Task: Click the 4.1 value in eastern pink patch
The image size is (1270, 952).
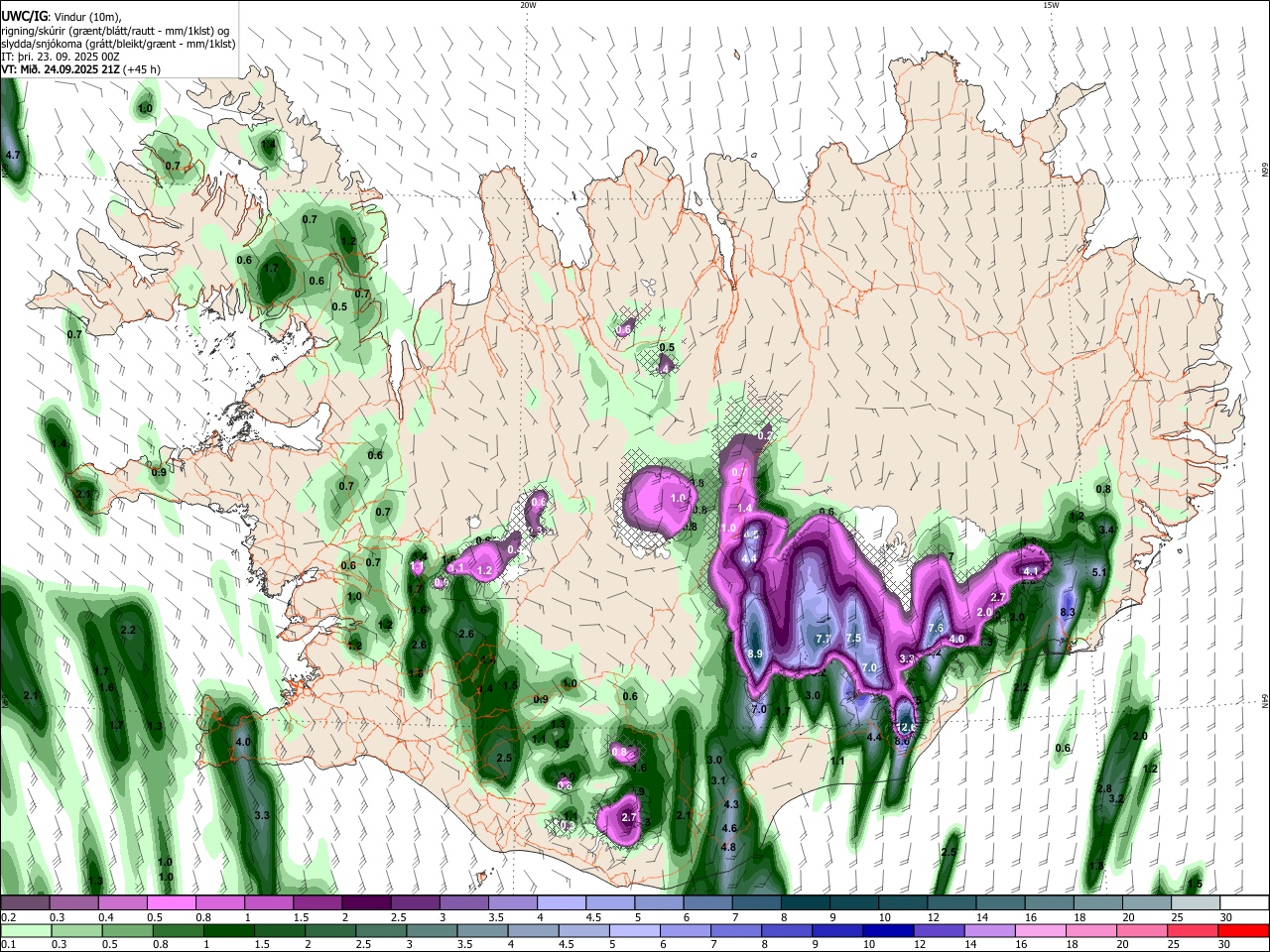Action: 1031,571
